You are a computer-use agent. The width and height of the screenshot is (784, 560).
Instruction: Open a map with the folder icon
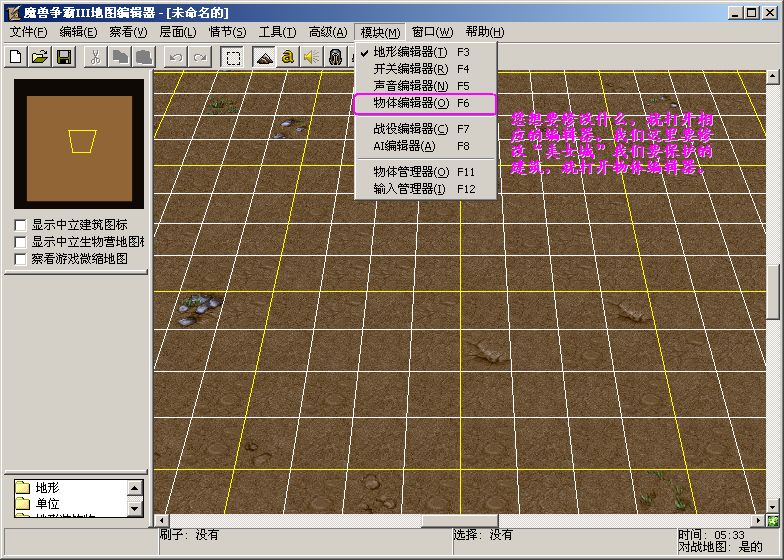point(39,57)
